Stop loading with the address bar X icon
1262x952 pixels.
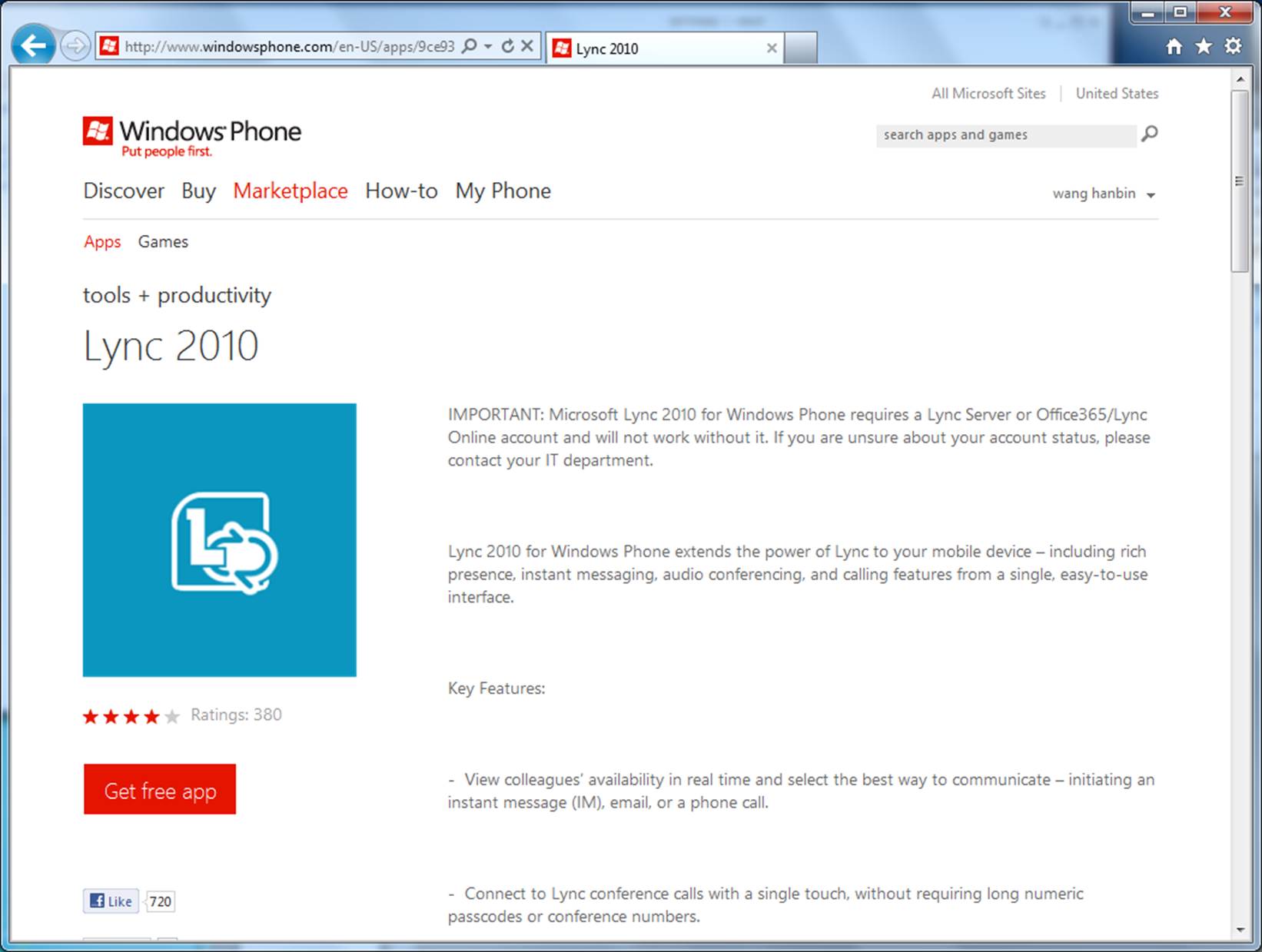pyautogui.click(x=527, y=46)
